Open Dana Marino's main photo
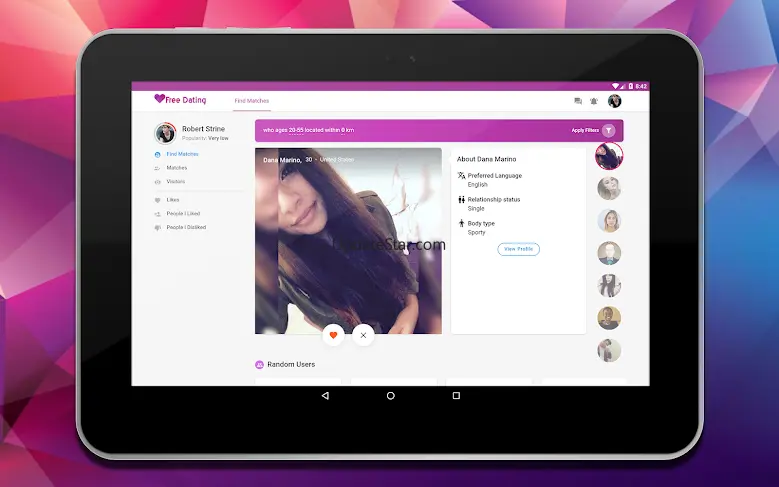The height and width of the screenshot is (487, 779). click(x=348, y=241)
